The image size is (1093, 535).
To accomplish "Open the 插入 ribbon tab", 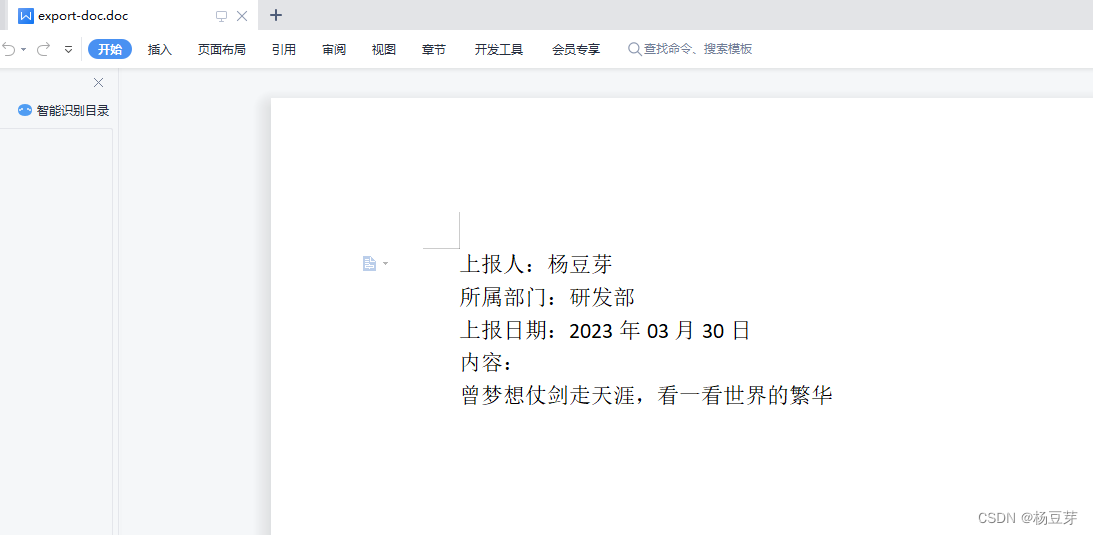I will (160, 49).
